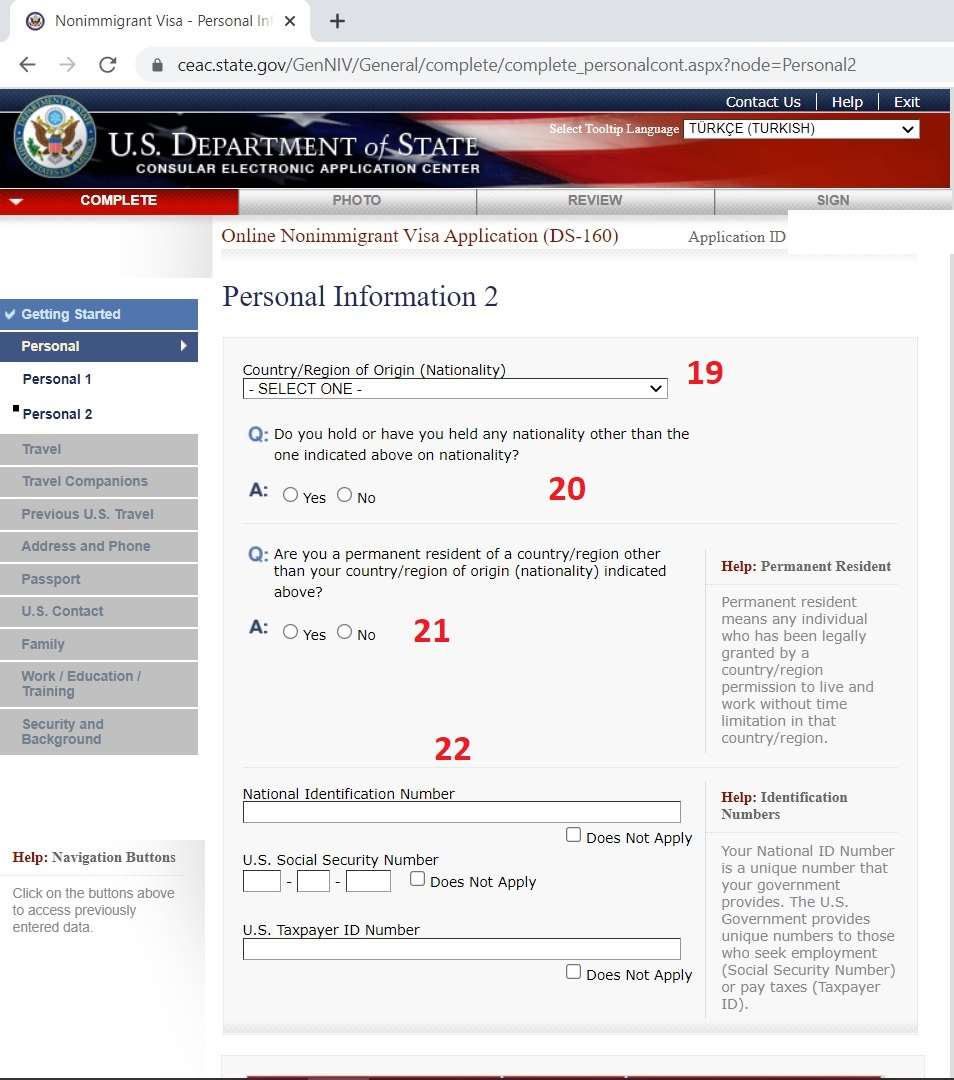Open Getting Started in the sidebar
954x1080 pixels.
[x=99, y=314]
